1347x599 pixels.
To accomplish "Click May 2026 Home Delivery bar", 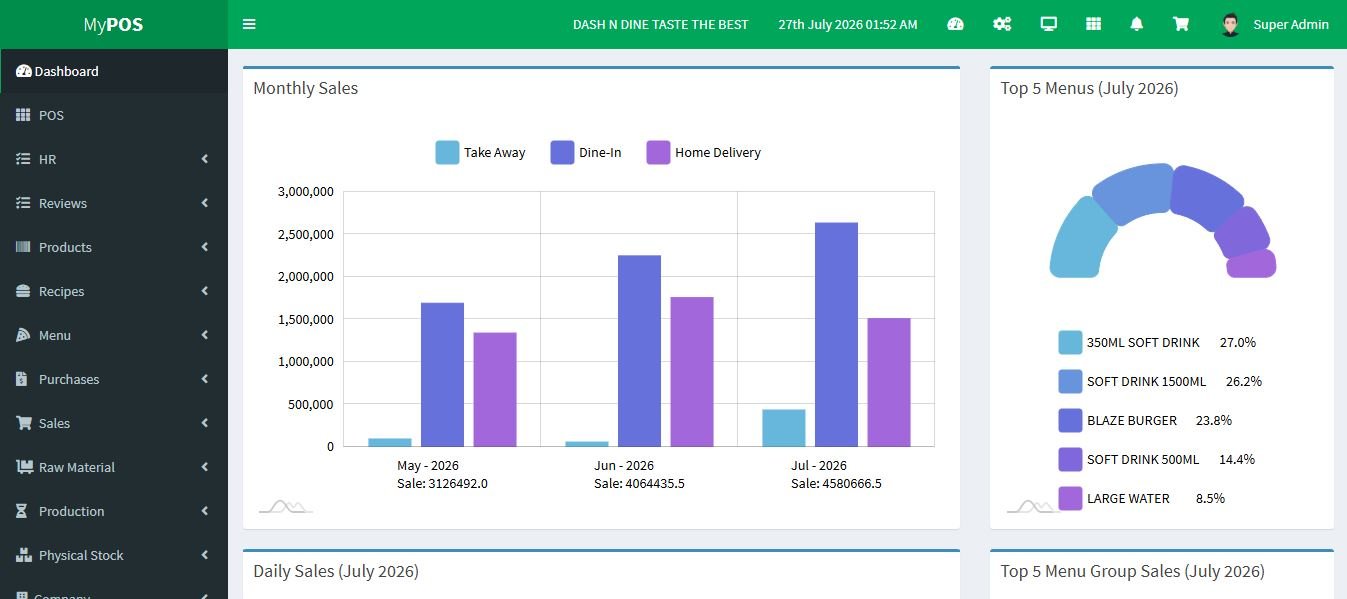I will pos(495,389).
